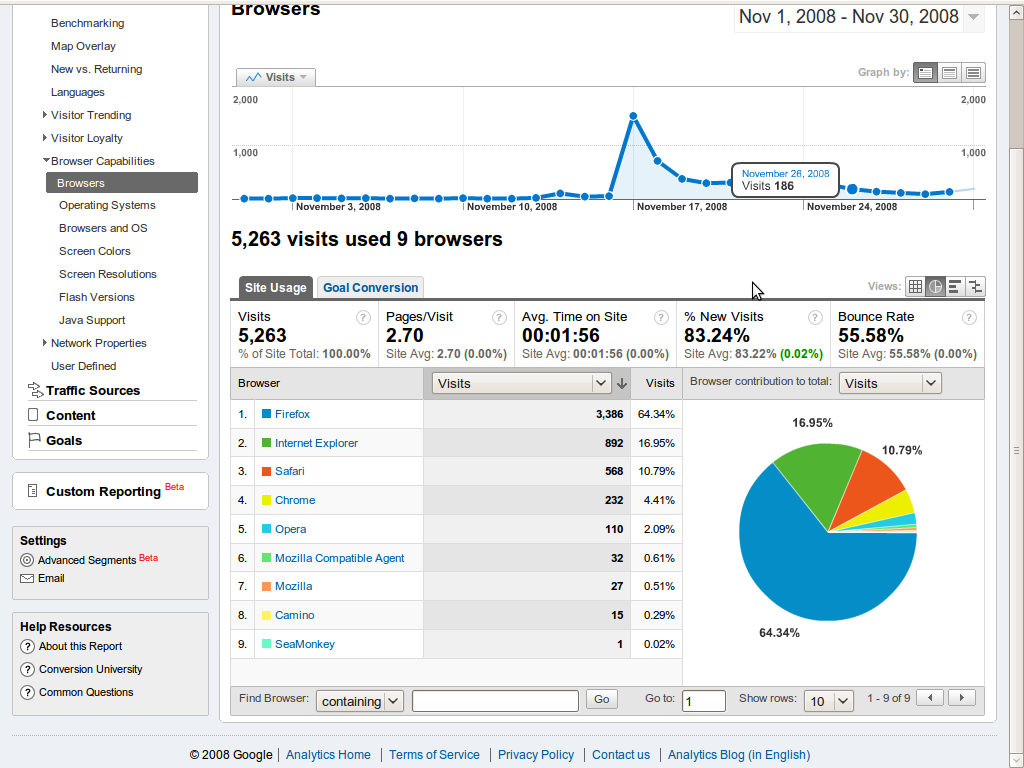Viewport: 1024px width, 768px height.
Task: Switch to the Goal Conversion tab
Action: click(x=370, y=287)
